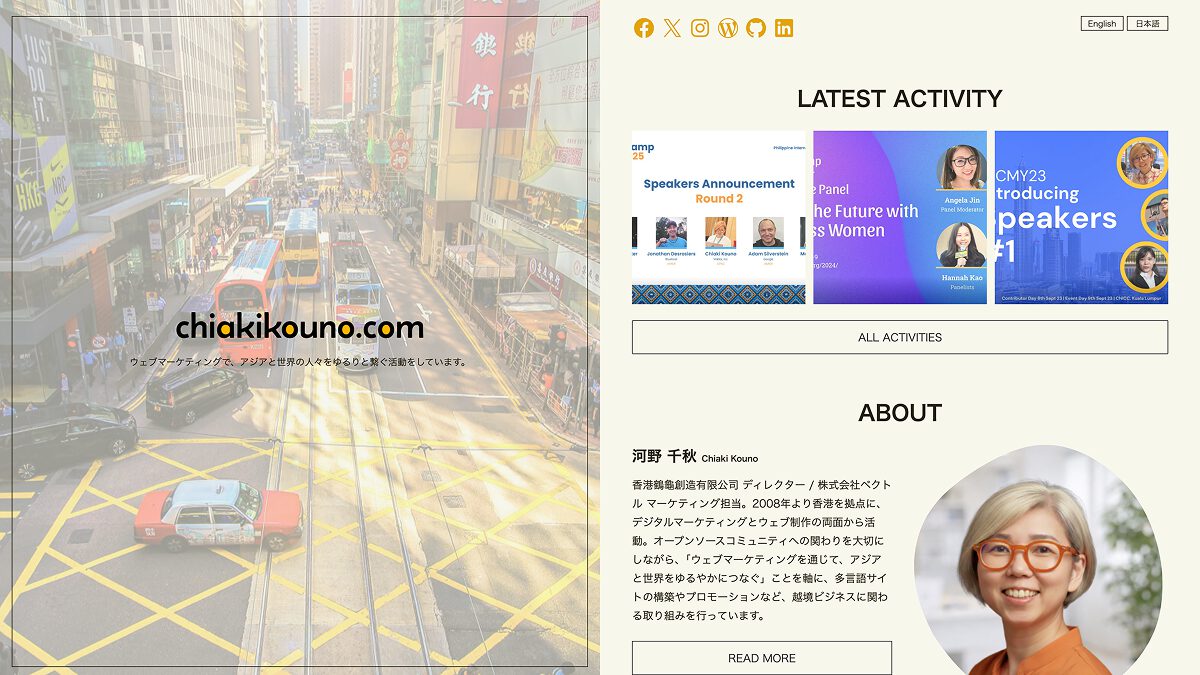Open the GitHub icon

[755, 28]
